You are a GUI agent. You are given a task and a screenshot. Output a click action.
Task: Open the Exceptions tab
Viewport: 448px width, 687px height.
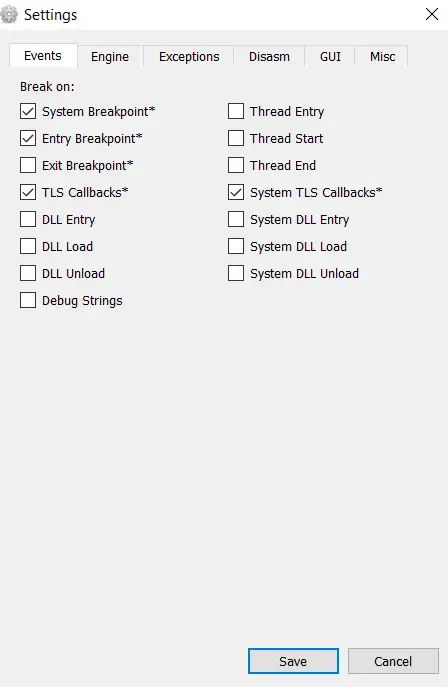(x=189, y=57)
